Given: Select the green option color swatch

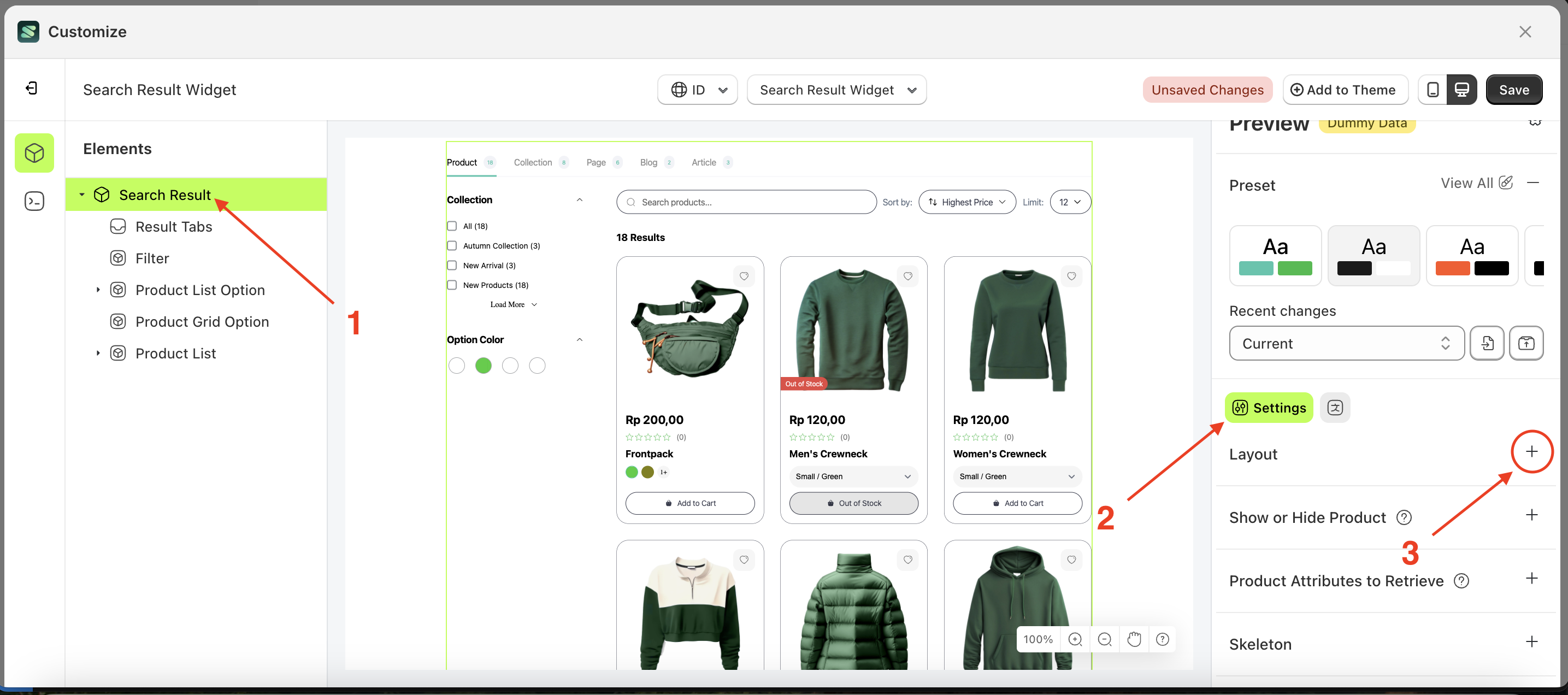Looking at the screenshot, I should (x=484, y=366).
